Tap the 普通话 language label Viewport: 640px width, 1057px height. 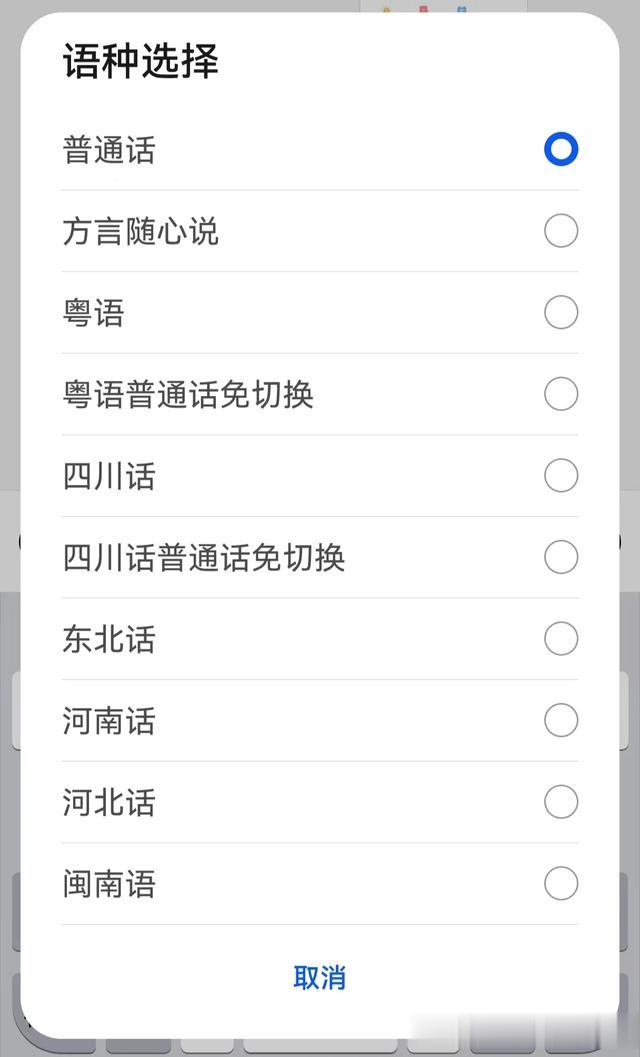pyautogui.click(x=109, y=150)
